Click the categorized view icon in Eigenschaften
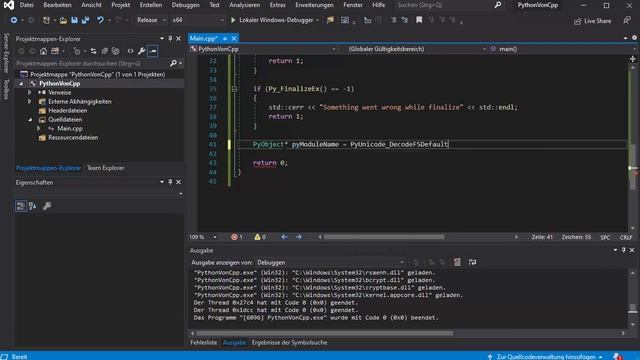Image resolution: width=640 pixels, height=360 pixels. click(x=20, y=206)
